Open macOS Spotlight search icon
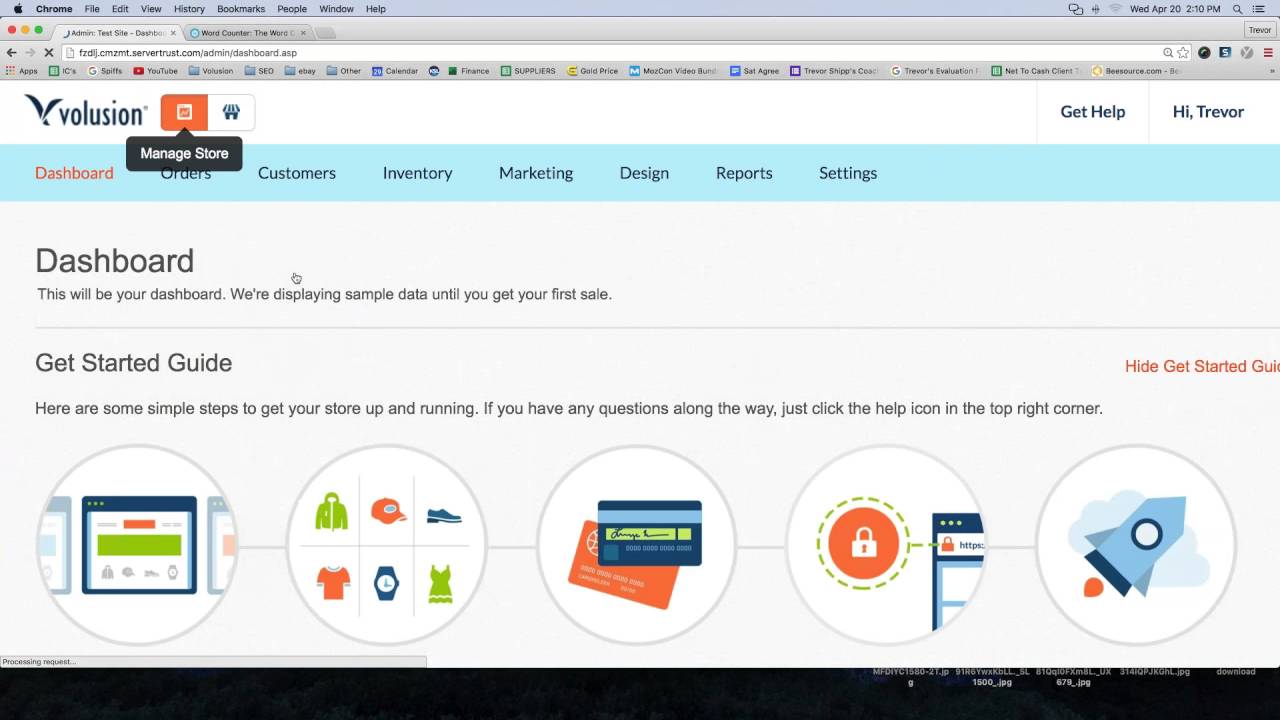1280x720 pixels. [x=1238, y=9]
